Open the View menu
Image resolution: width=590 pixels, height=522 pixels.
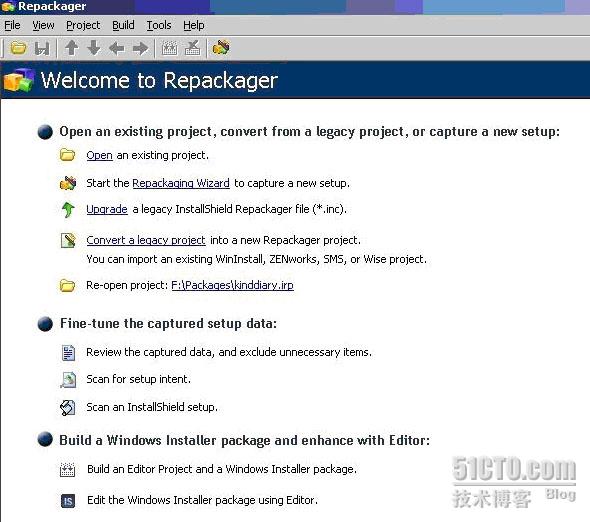43,25
